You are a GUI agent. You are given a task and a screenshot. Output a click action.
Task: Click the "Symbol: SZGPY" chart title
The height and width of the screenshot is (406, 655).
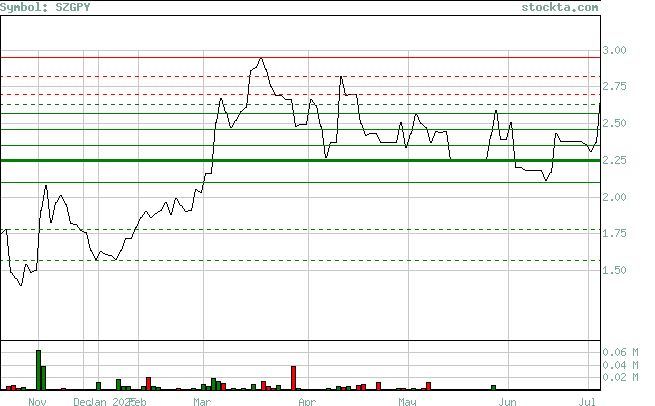pyautogui.click(x=45, y=7)
